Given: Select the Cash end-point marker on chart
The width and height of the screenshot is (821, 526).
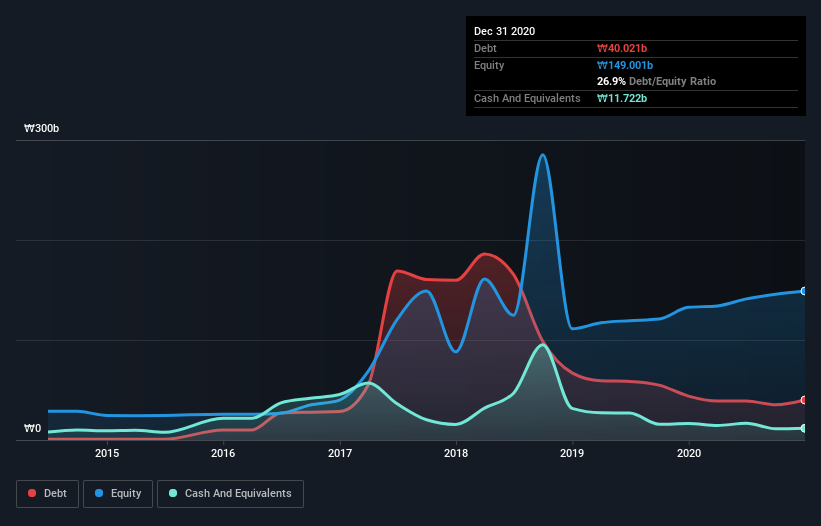Looking at the screenshot, I should pyautogui.click(x=804, y=428).
